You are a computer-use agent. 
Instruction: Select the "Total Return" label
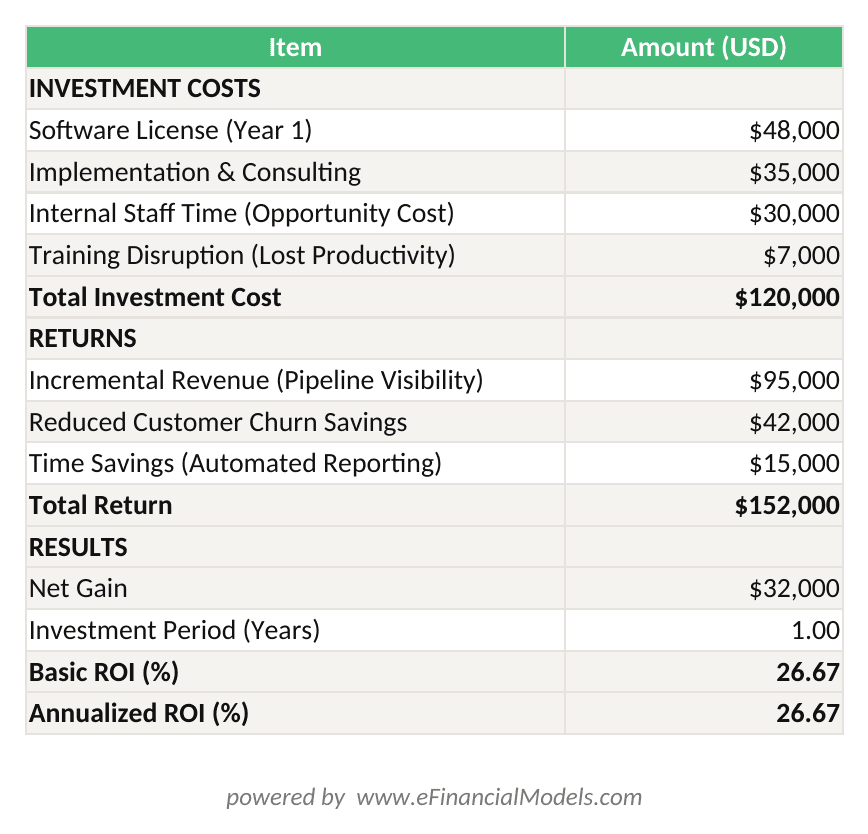[100, 506]
